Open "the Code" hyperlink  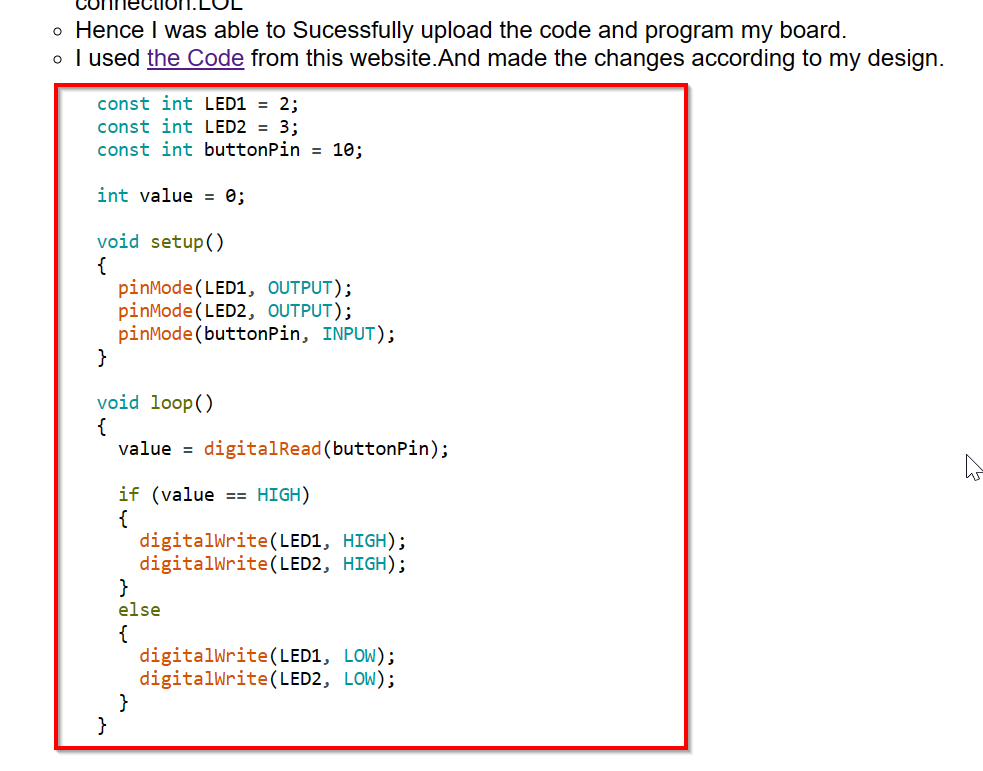195,58
